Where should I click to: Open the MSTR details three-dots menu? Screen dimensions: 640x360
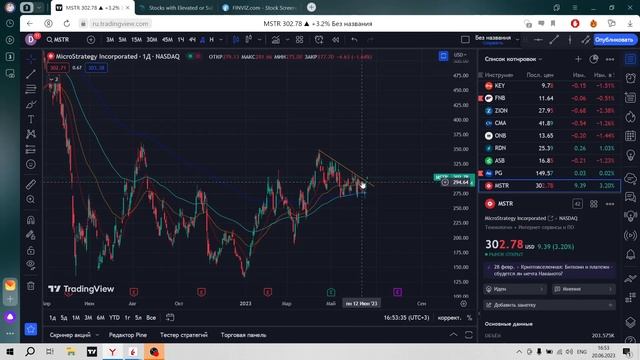pyautogui.click(x=610, y=204)
